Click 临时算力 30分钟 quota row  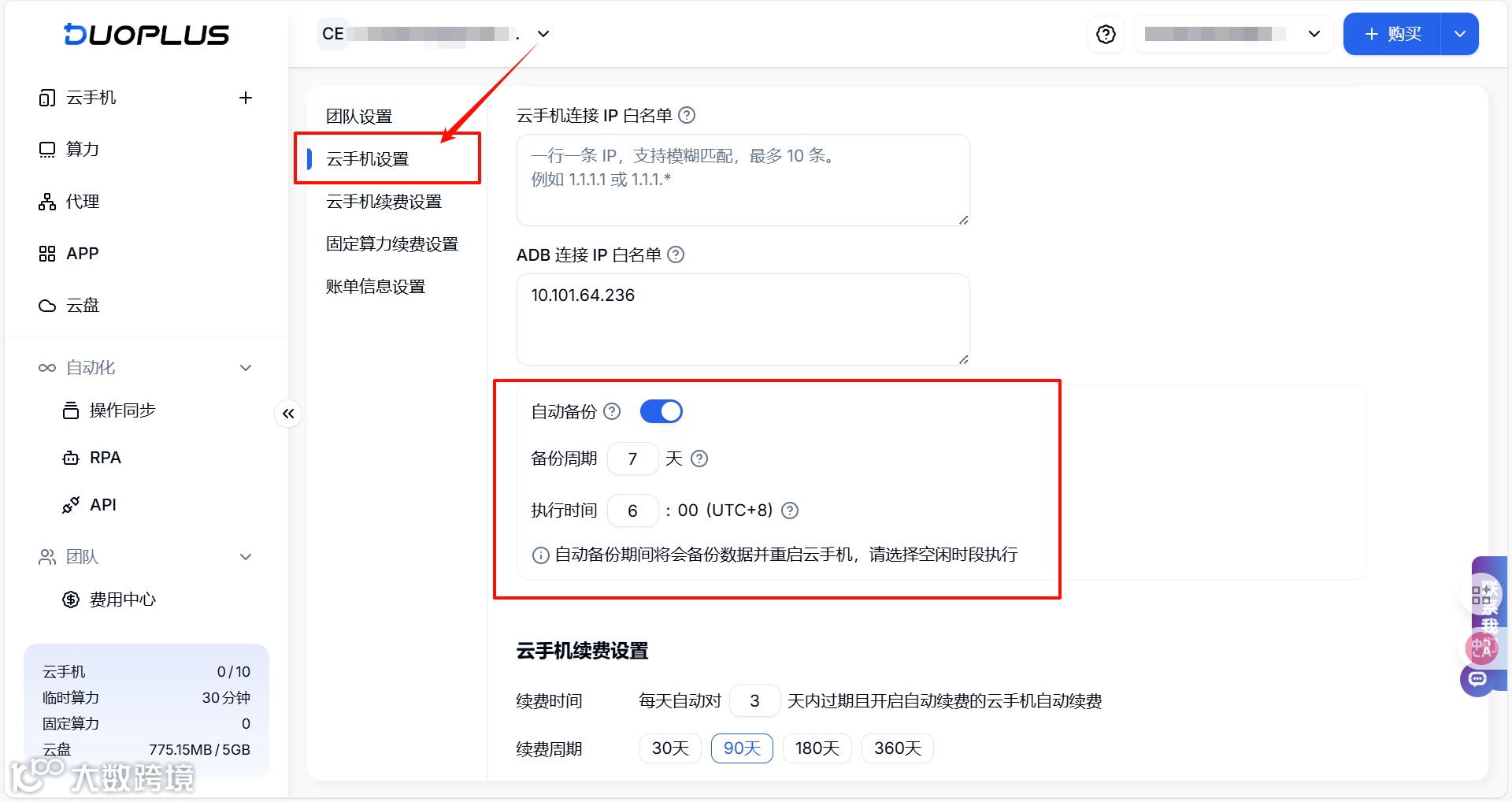click(146, 698)
